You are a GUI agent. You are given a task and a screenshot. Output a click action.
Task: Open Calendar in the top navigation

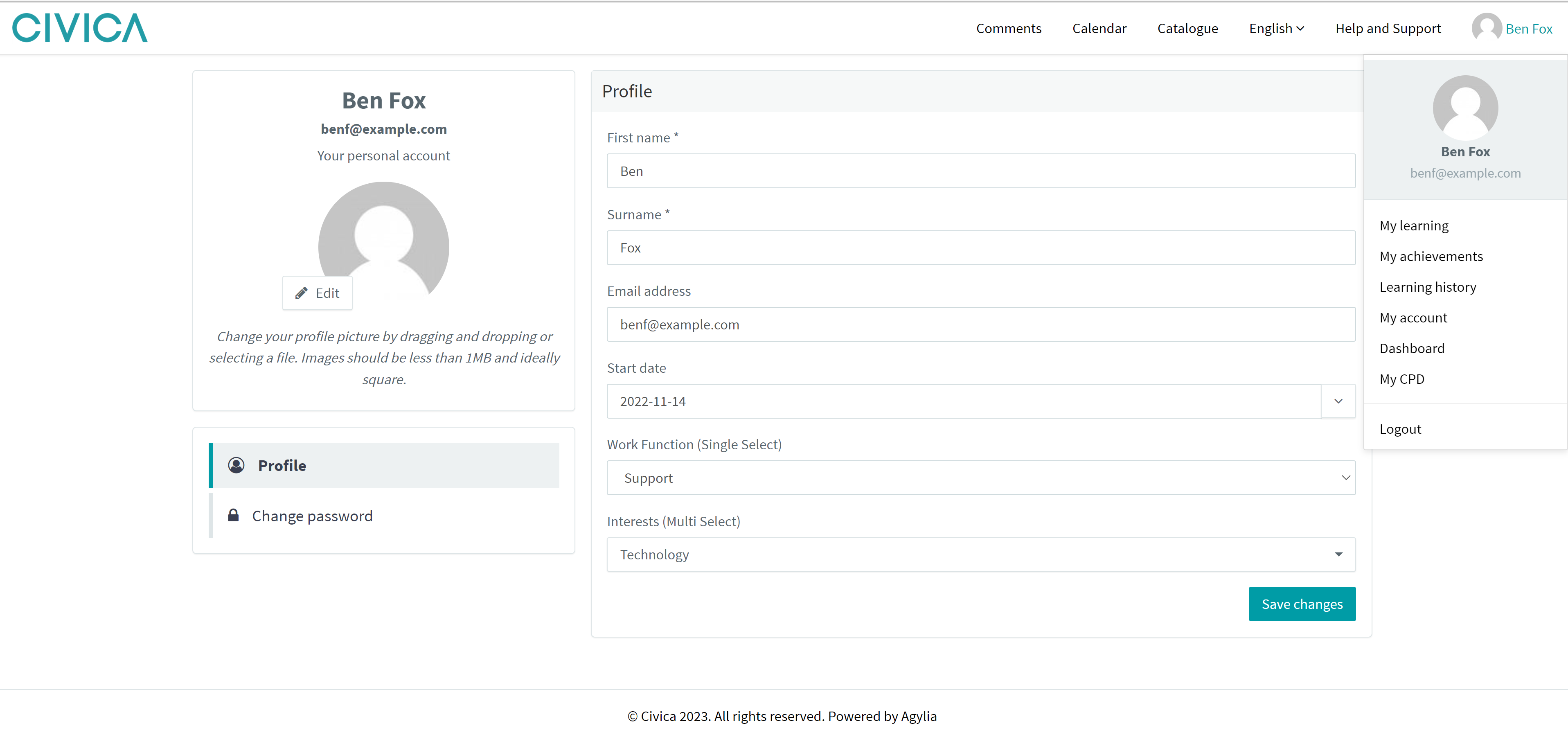click(1099, 29)
